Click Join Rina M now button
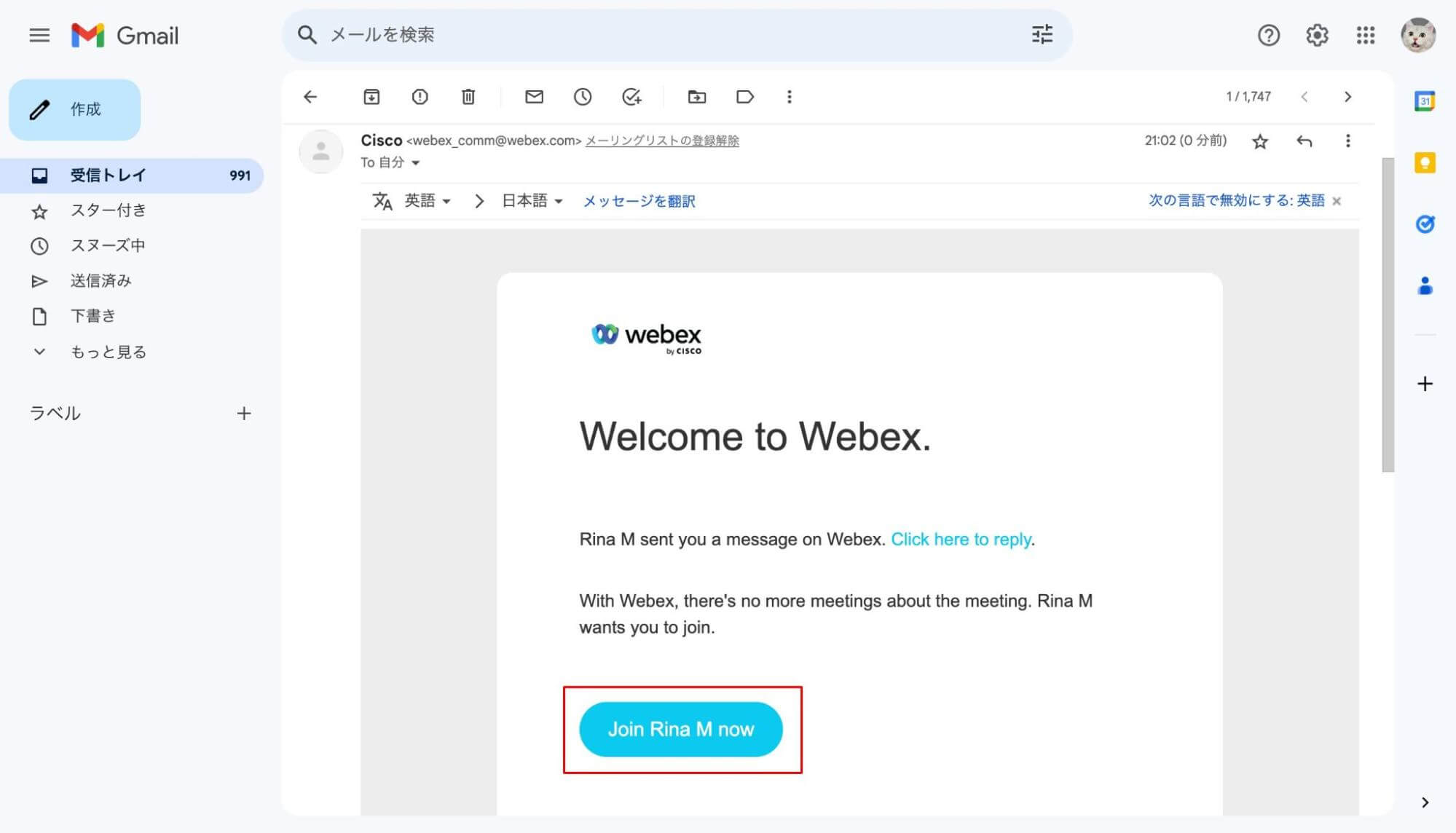The height and width of the screenshot is (833, 1456). 680,729
